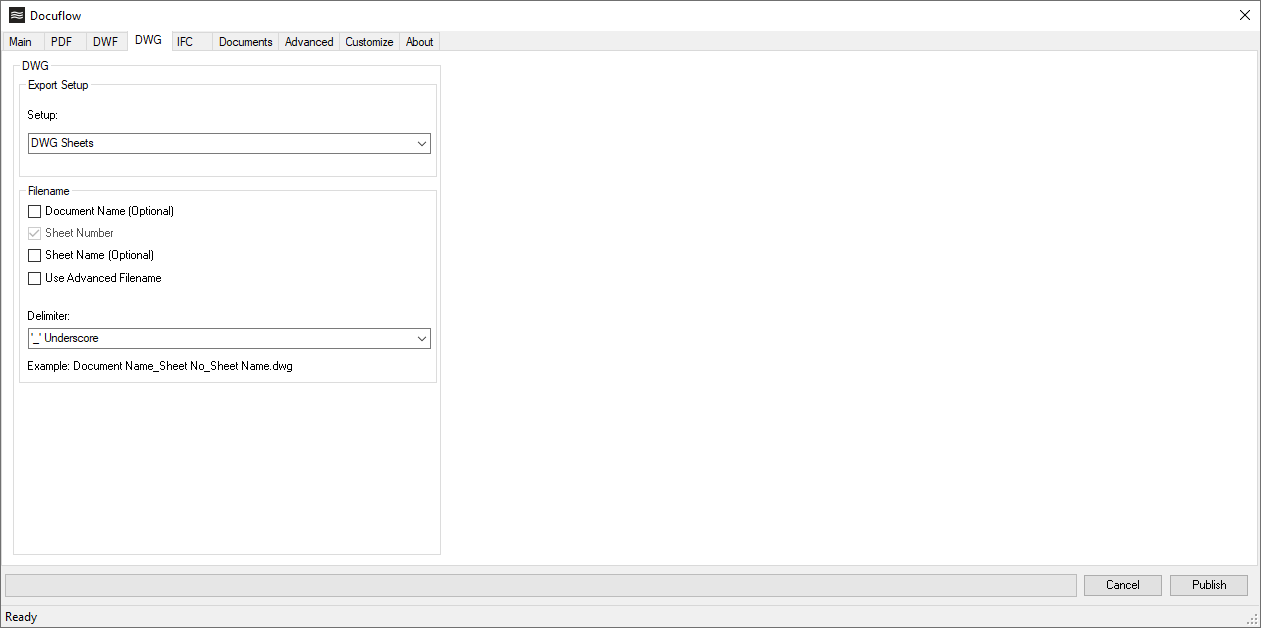This screenshot has width=1261, height=628.
Task: Click the Delimiter dropdown arrow
Action: [x=421, y=338]
